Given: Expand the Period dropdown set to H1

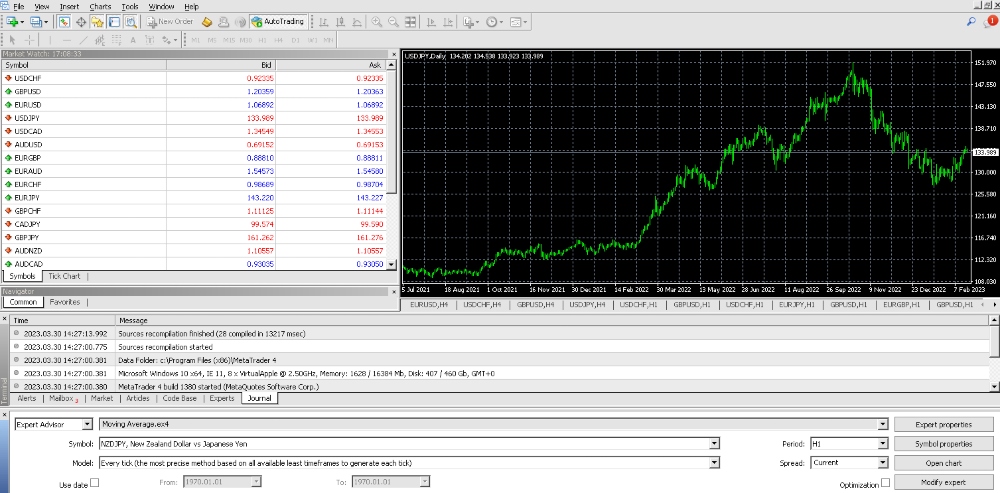Looking at the screenshot, I should pyautogui.click(x=881, y=443).
